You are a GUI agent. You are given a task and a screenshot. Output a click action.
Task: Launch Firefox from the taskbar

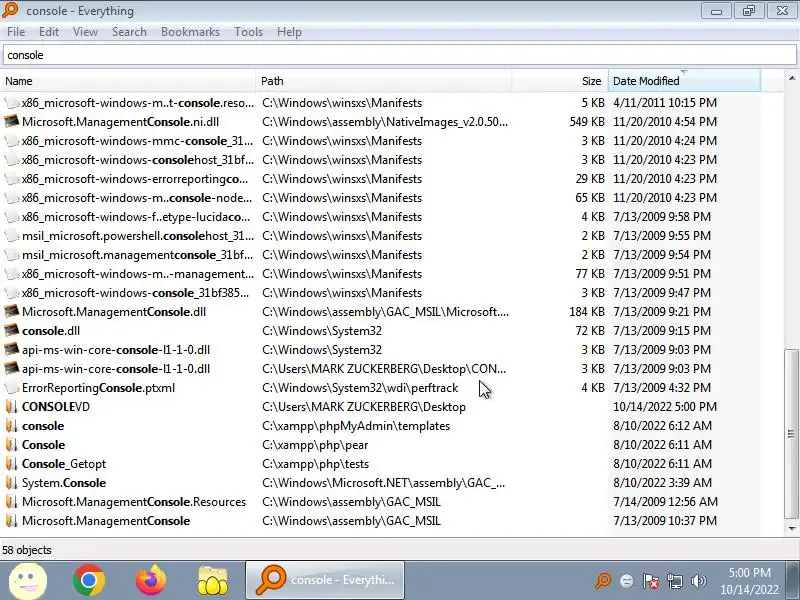[x=151, y=581]
